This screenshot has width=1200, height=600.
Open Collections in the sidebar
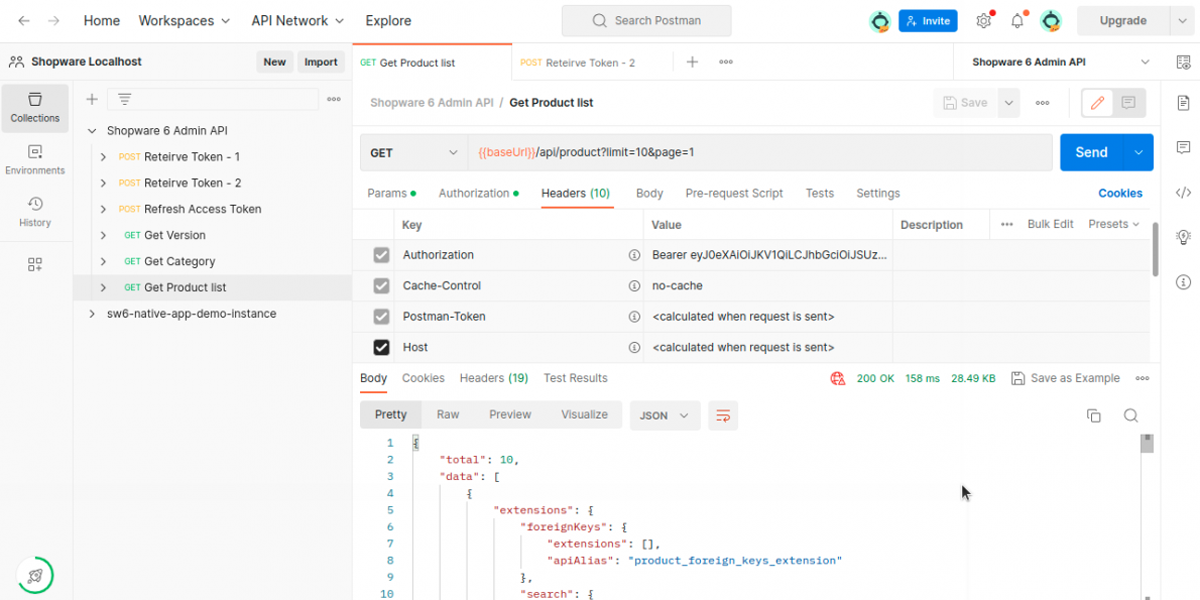pyautogui.click(x=35, y=108)
